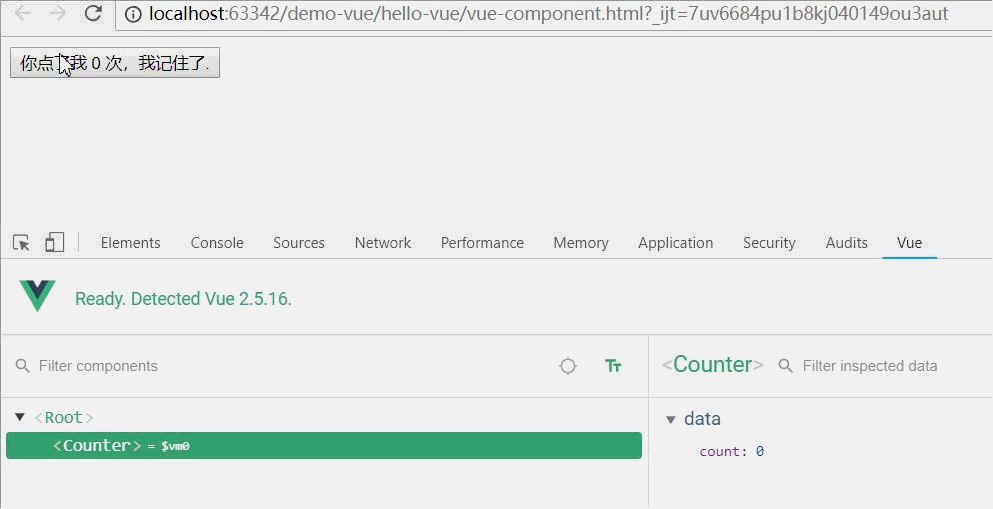The height and width of the screenshot is (509, 993).
Task: Click the browser reload icon
Action: coord(93,14)
